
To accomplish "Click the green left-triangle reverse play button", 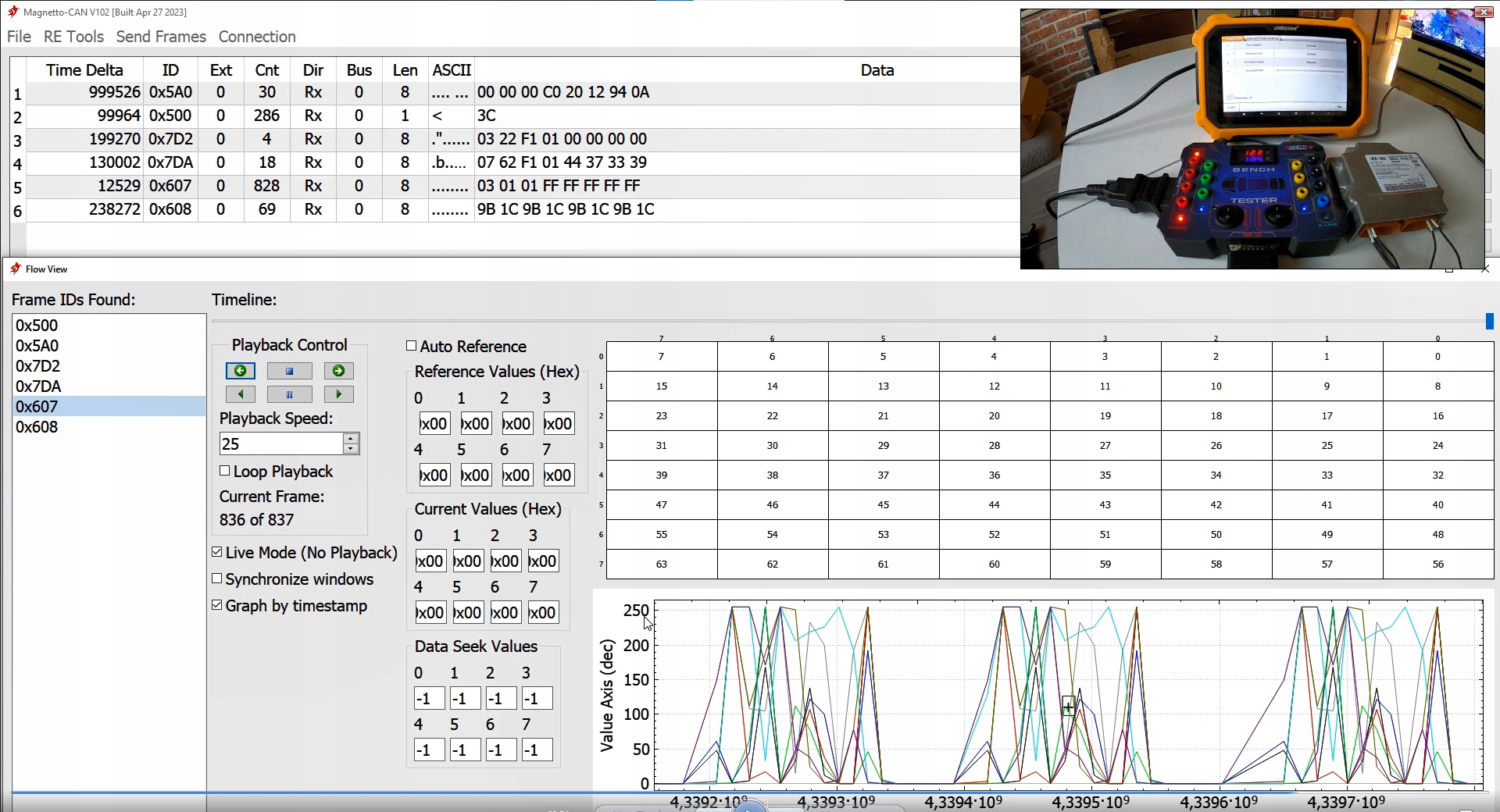I will pyautogui.click(x=241, y=394).
